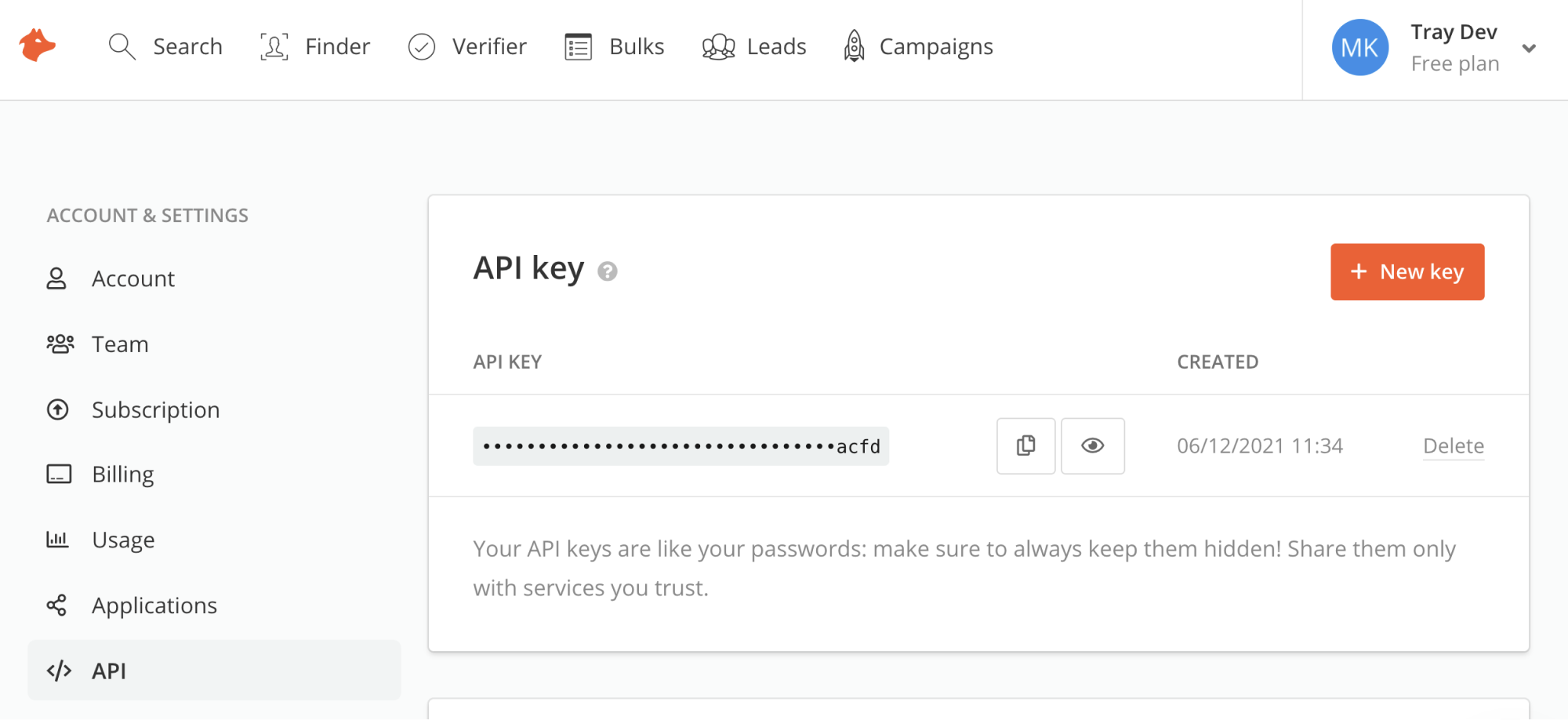Delete the existing API key
The width and height of the screenshot is (1568, 720).
pyautogui.click(x=1453, y=445)
